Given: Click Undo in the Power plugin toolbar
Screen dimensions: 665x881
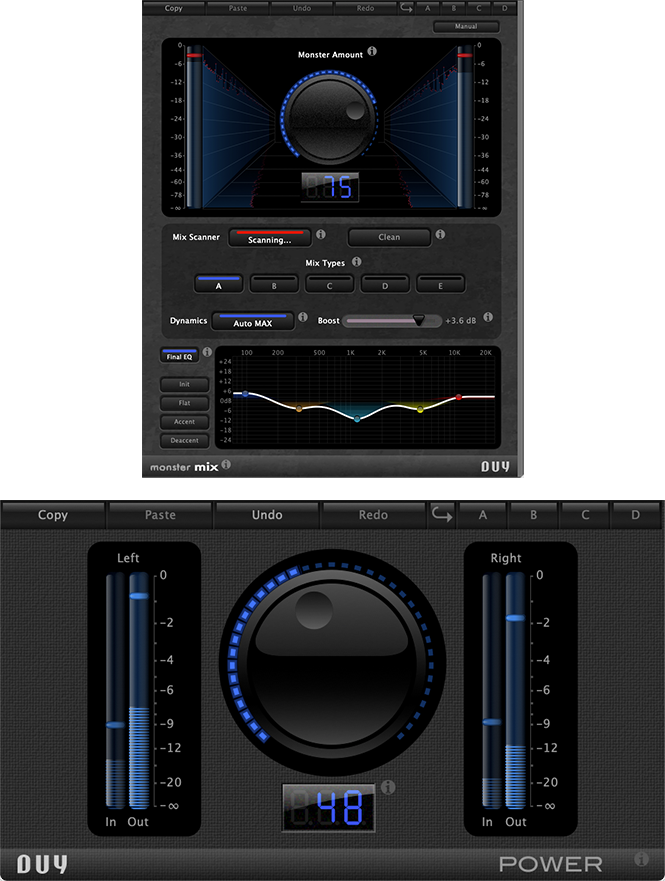Looking at the screenshot, I should coord(267,515).
